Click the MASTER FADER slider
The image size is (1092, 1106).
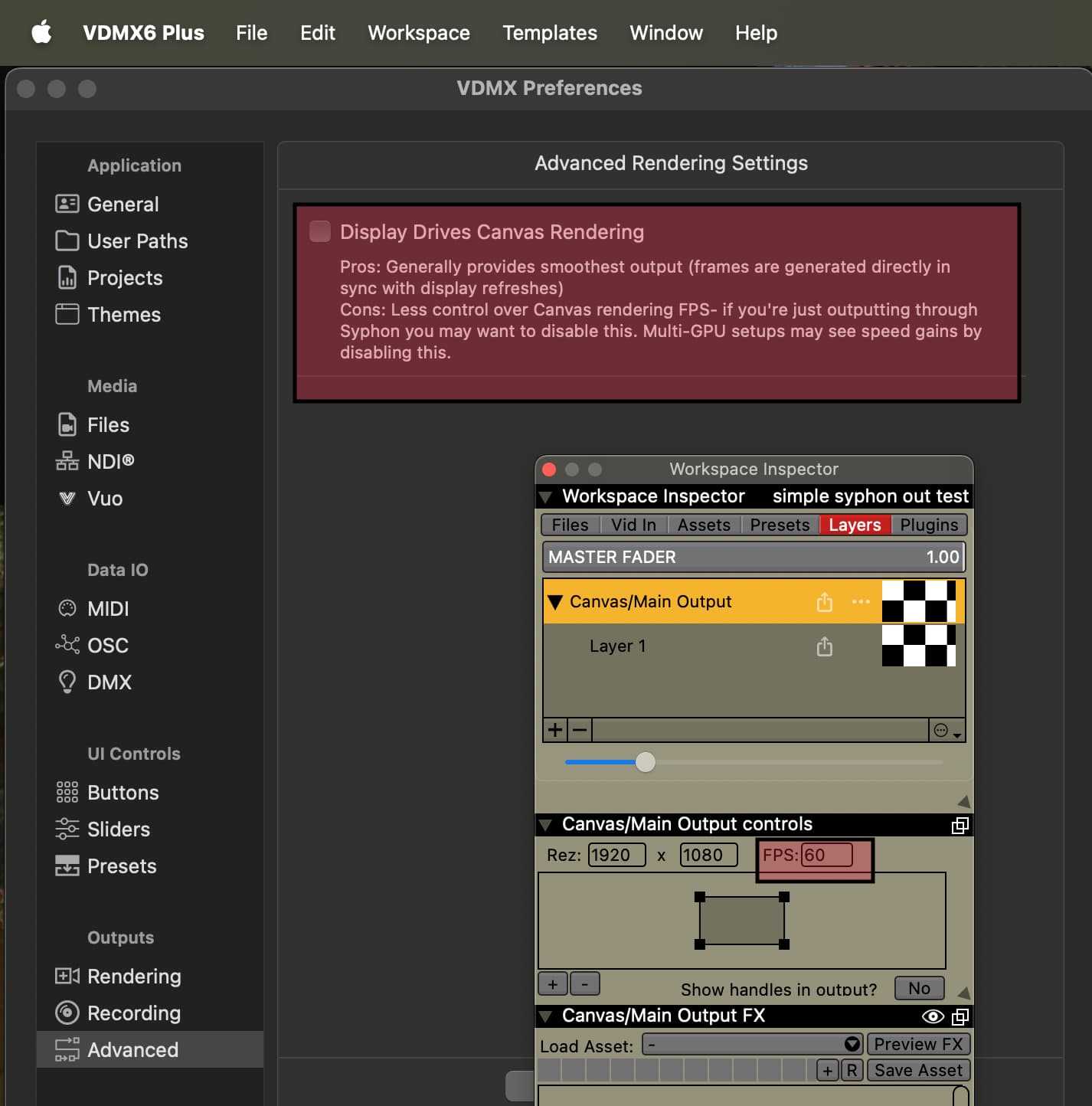[x=753, y=557]
